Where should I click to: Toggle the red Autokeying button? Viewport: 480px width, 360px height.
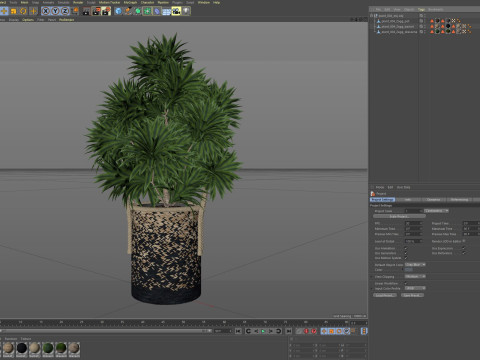(x=314, y=331)
